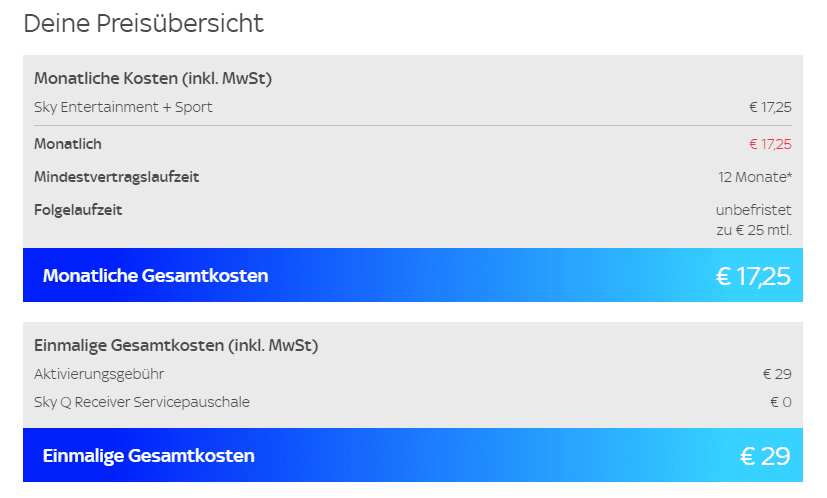This screenshot has height=498, width=827.
Task: Click the large € 29 total in banner
Action: coord(765,456)
